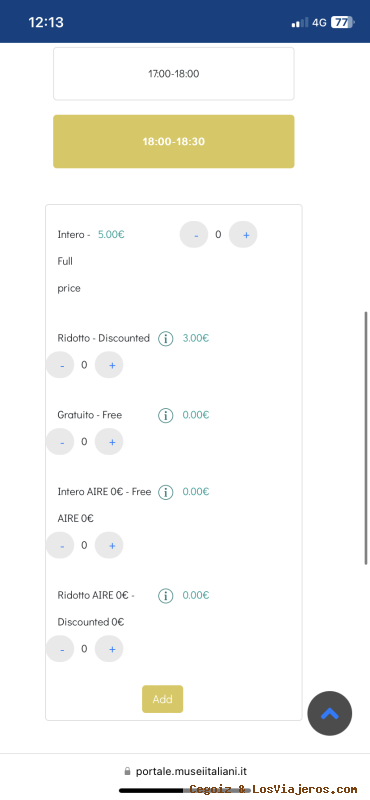
Task: Increase Intero full price ticket quantity
Action: (243, 235)
